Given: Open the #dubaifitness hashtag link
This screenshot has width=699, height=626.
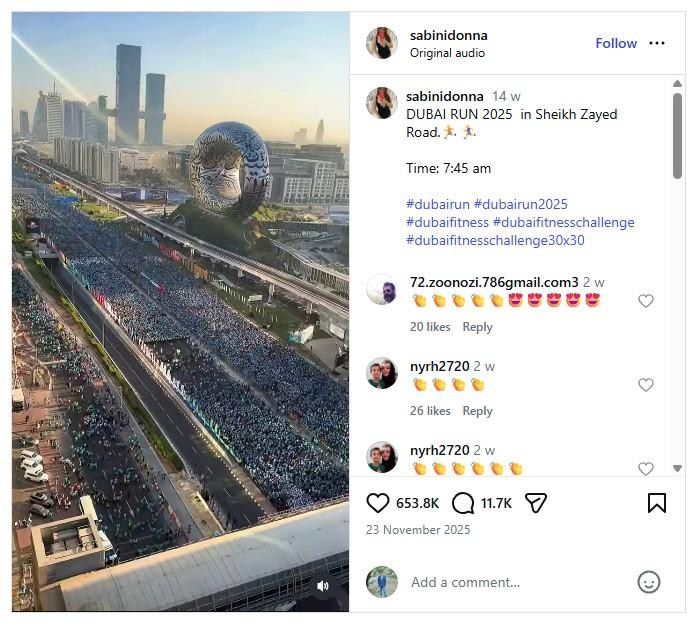Looking at the screenshot, I should [x=448, y=222].
